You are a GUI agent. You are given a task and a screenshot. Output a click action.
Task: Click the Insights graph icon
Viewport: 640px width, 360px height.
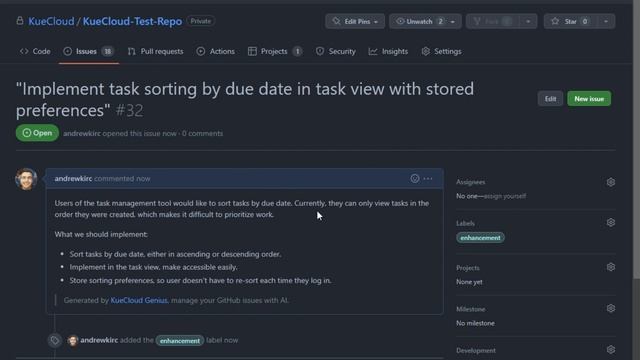[373, 51]
